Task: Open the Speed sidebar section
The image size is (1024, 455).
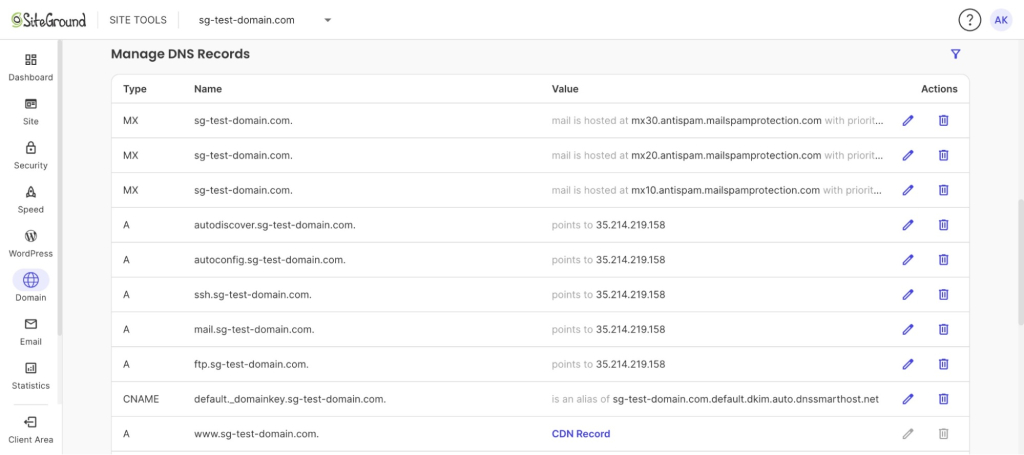Action: [31, 200]
